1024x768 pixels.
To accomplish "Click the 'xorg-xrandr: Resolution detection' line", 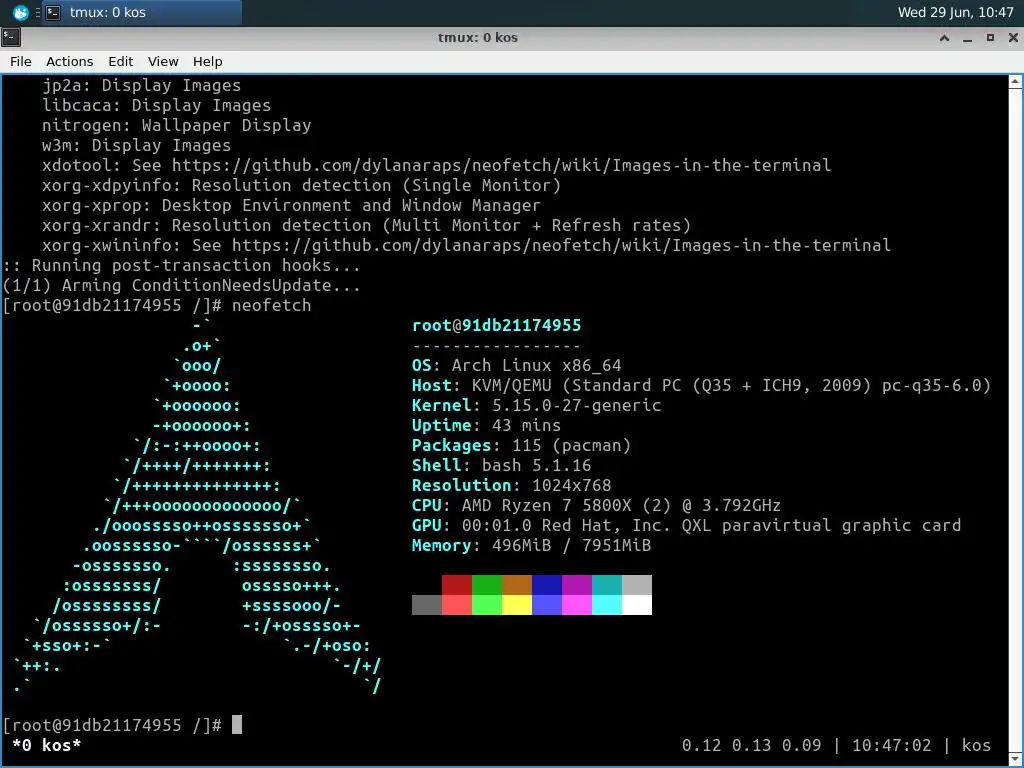I will [366, 225].
